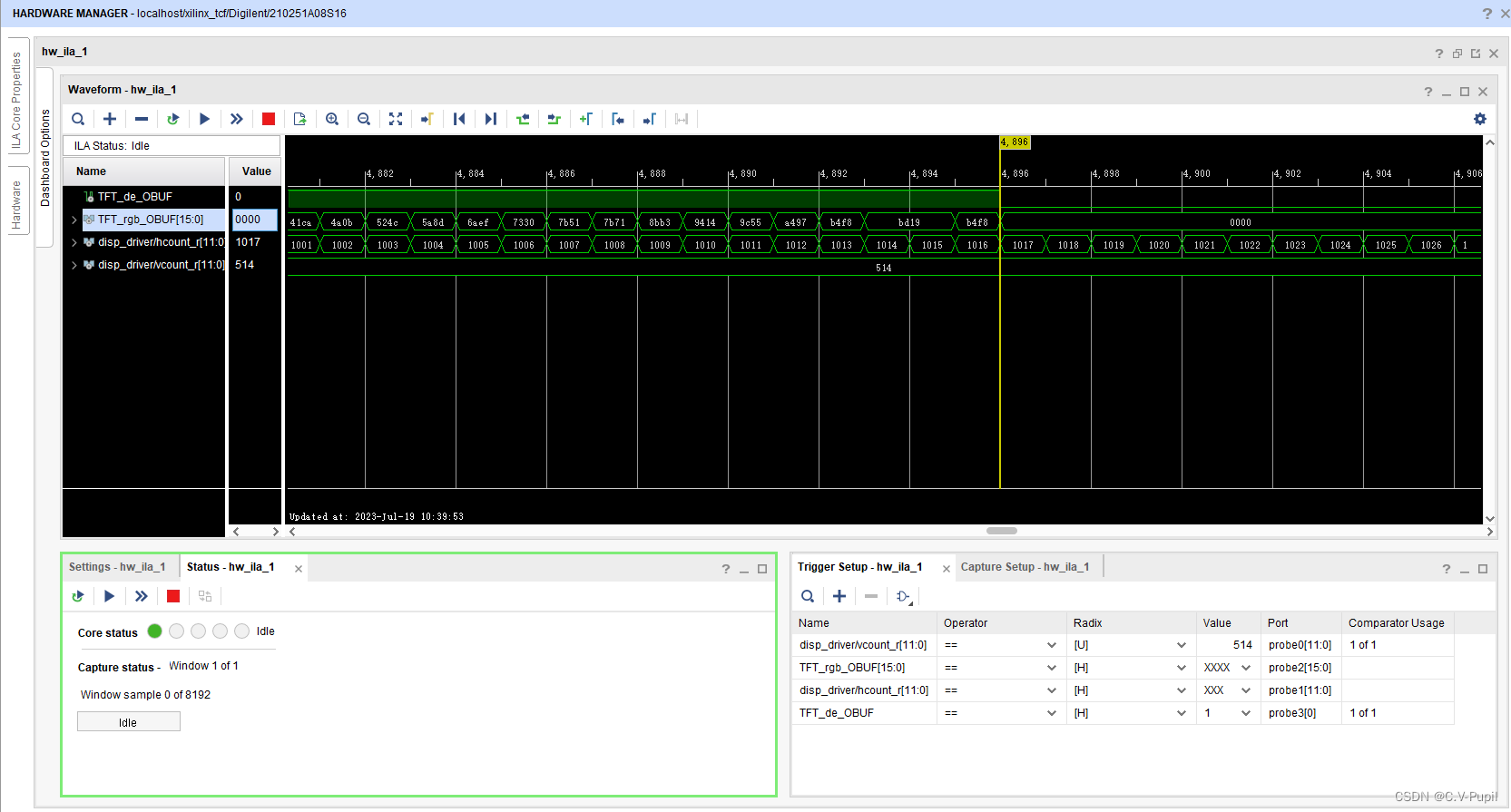
Task: Click the search icon in the Waveform toolbar
Action: tap(78, 119)
